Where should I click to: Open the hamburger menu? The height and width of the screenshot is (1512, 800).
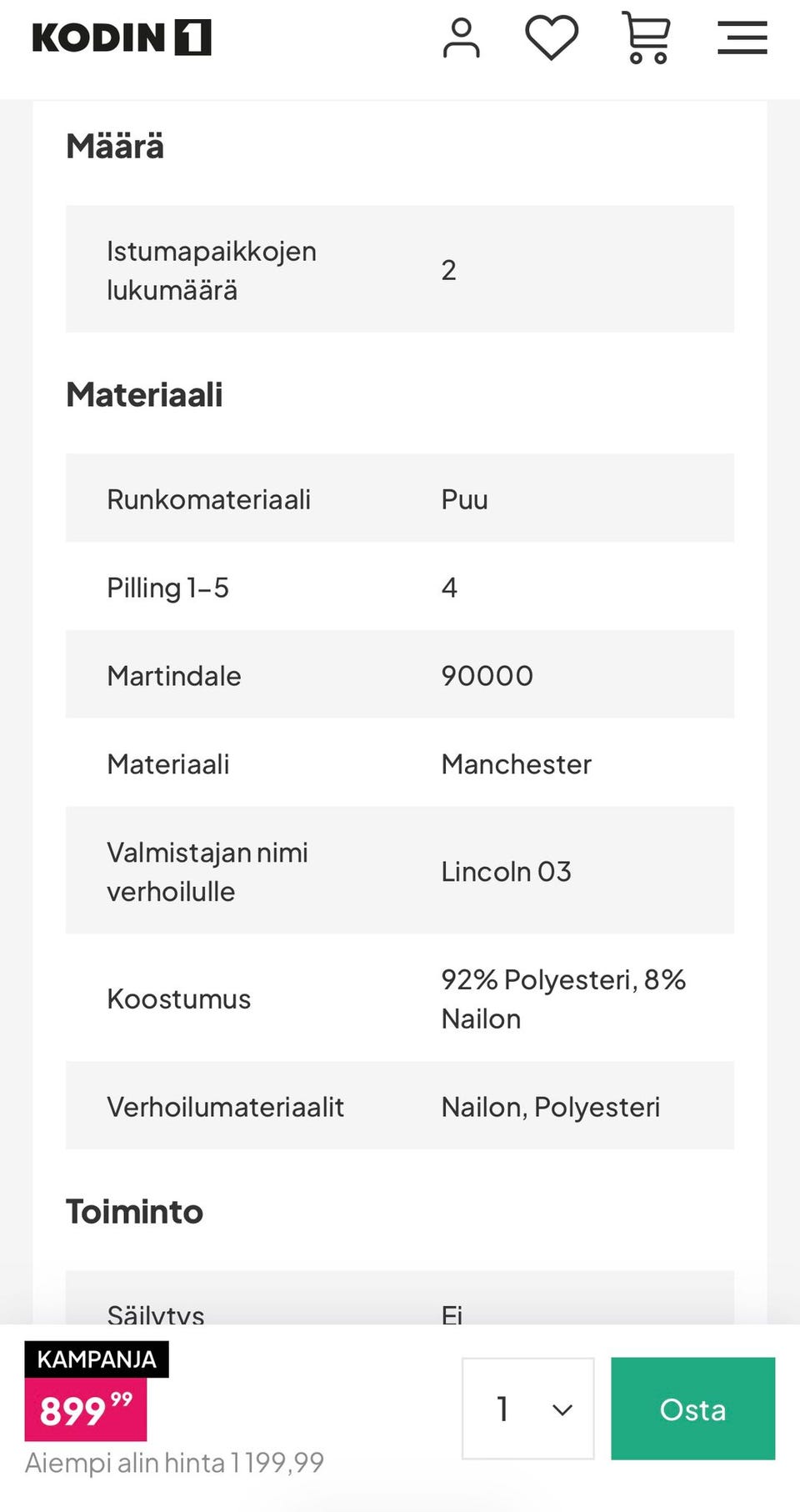point(742,38)
